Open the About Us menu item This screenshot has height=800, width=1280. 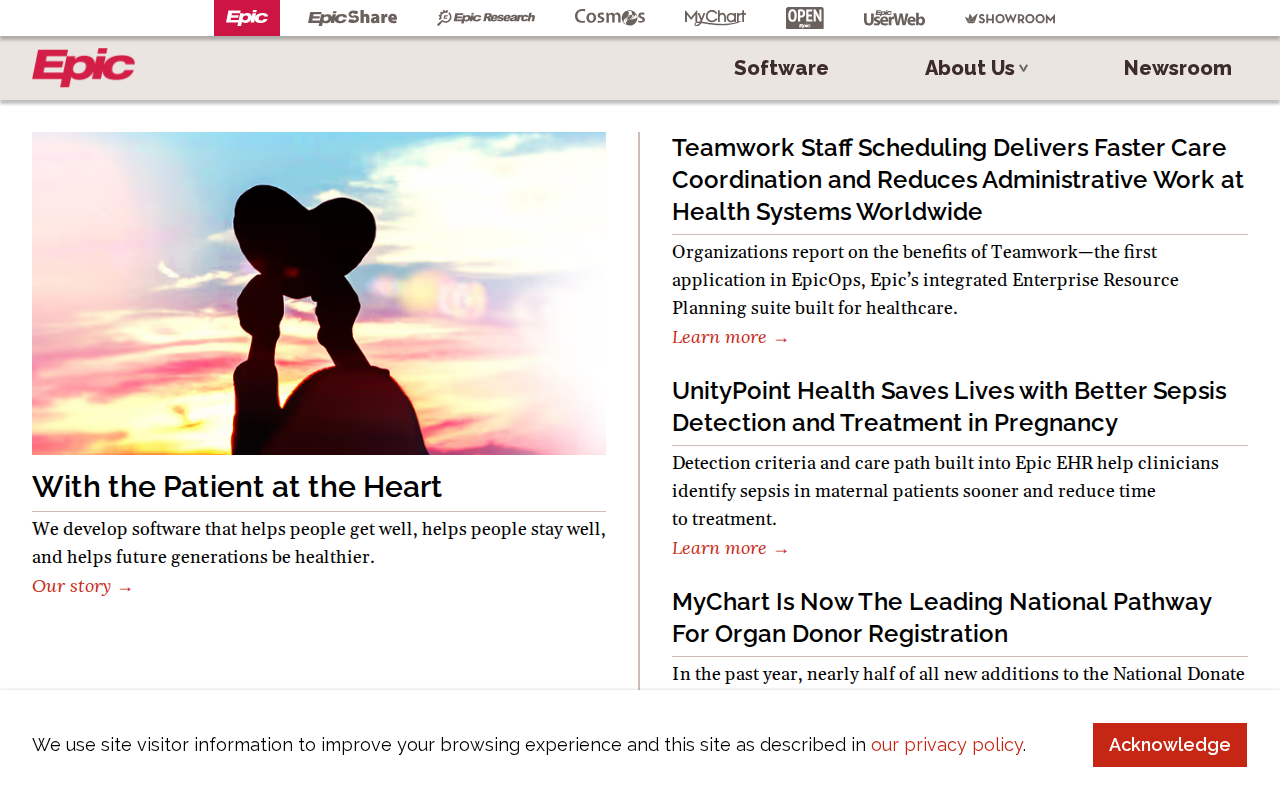pos(970,68)
